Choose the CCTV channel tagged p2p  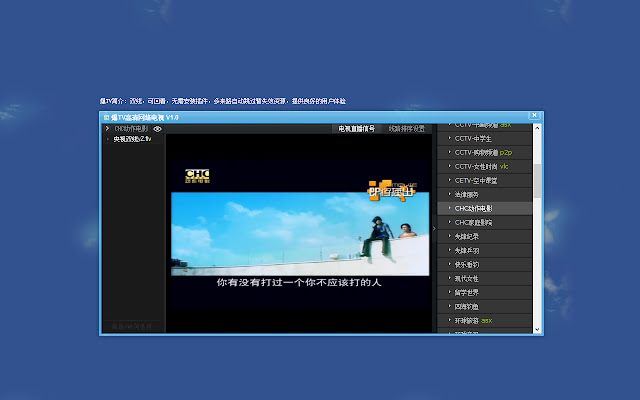[484, 153]
